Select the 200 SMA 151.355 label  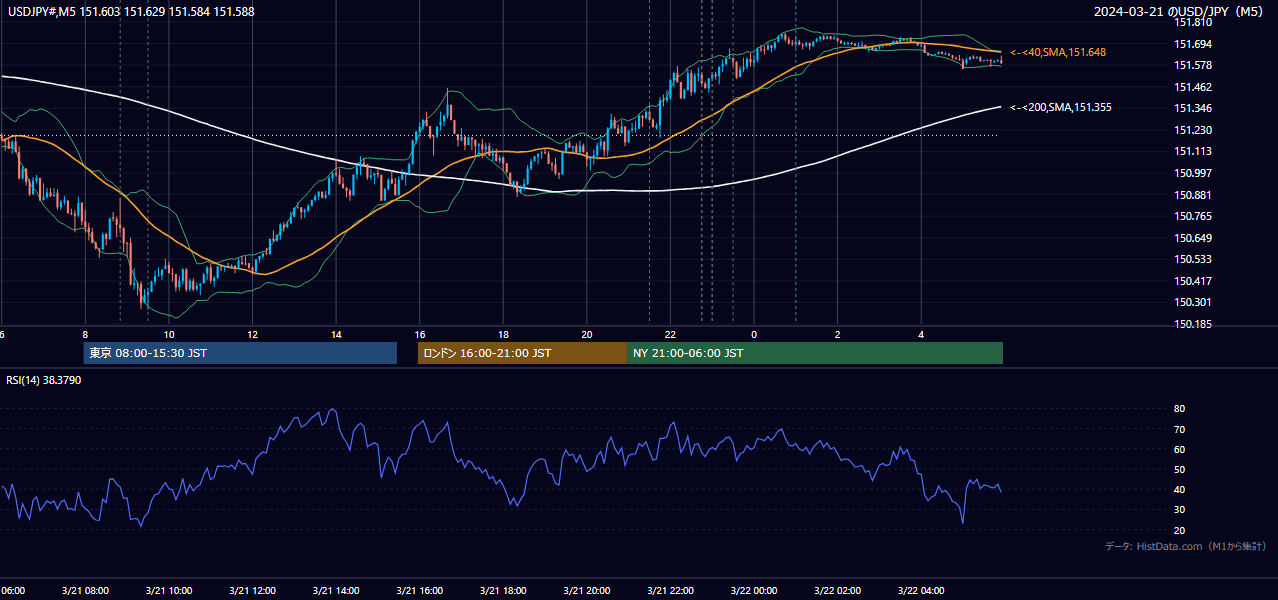point(1061,108)
